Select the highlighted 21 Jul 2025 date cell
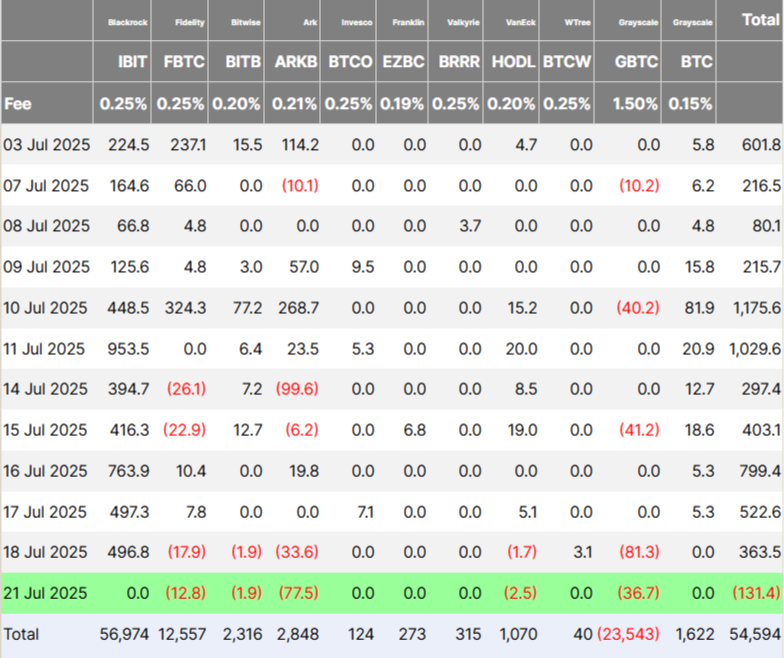Screen dimensions: 784x658 tap(45, 594)
